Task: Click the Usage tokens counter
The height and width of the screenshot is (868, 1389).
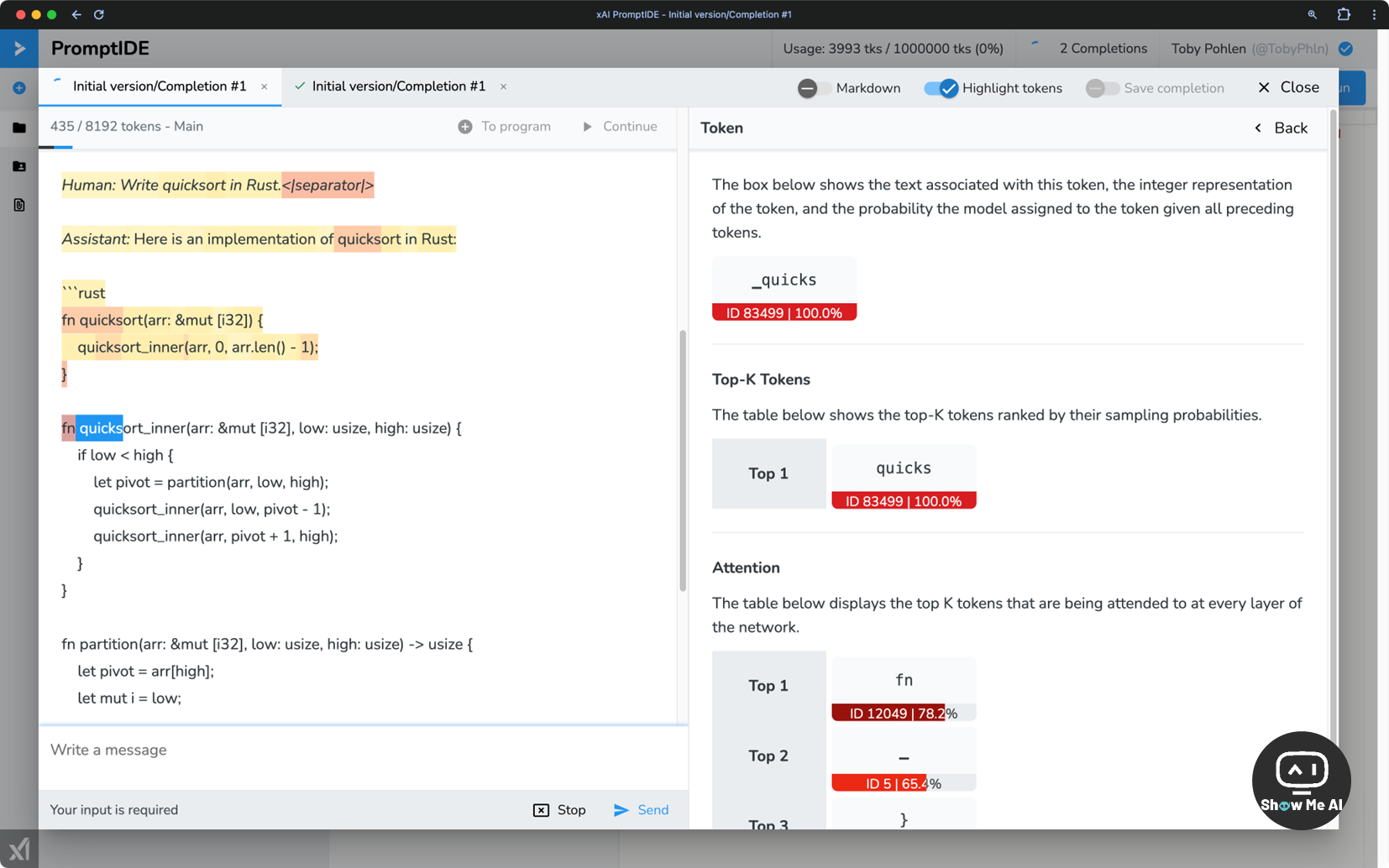Action: (893, 49)
